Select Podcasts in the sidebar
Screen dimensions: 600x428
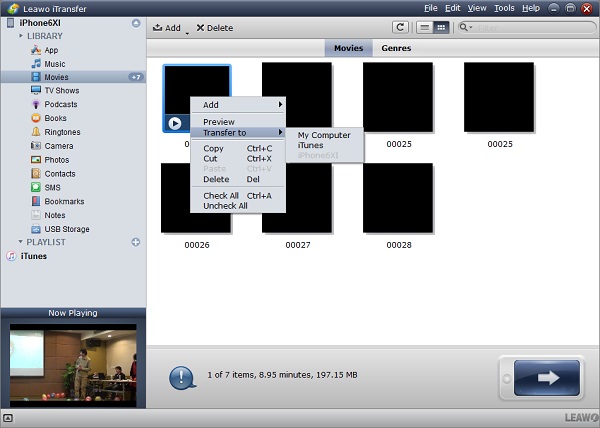[60, 104]
